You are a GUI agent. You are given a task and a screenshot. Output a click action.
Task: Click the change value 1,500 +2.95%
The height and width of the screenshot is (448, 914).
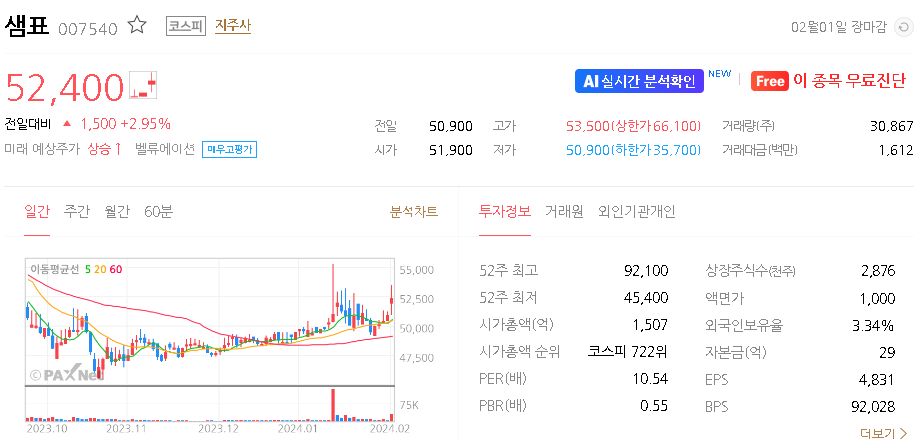pyautogui.click(x=125, y=124)
